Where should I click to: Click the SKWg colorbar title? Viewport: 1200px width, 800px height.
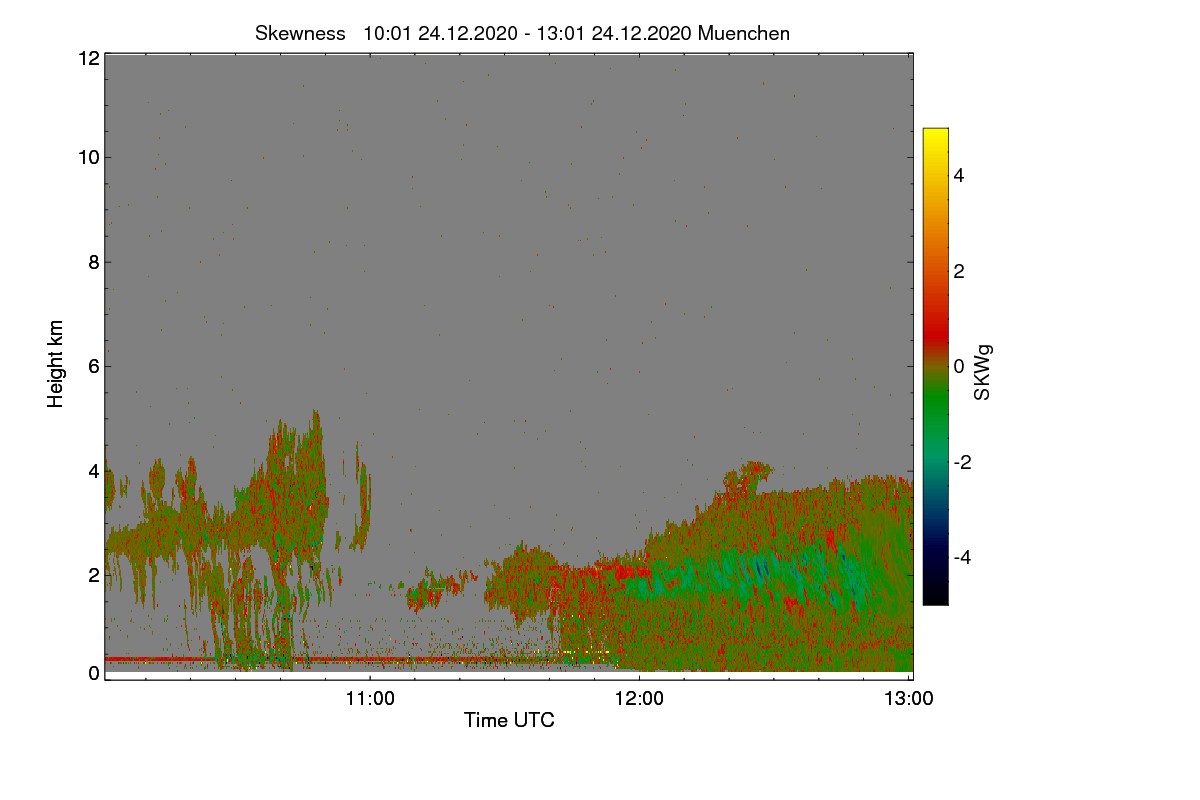click(983, 373)
